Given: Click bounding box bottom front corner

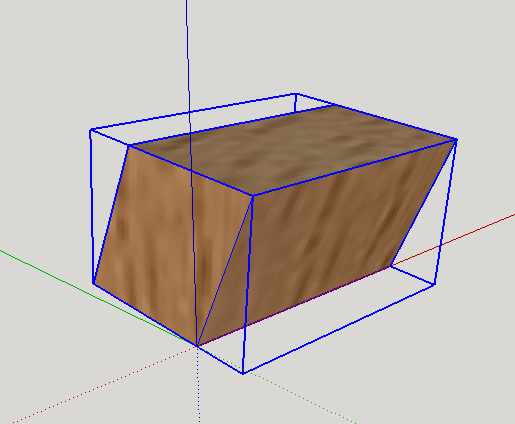Looking at the screenshot, I should (243, 373).
